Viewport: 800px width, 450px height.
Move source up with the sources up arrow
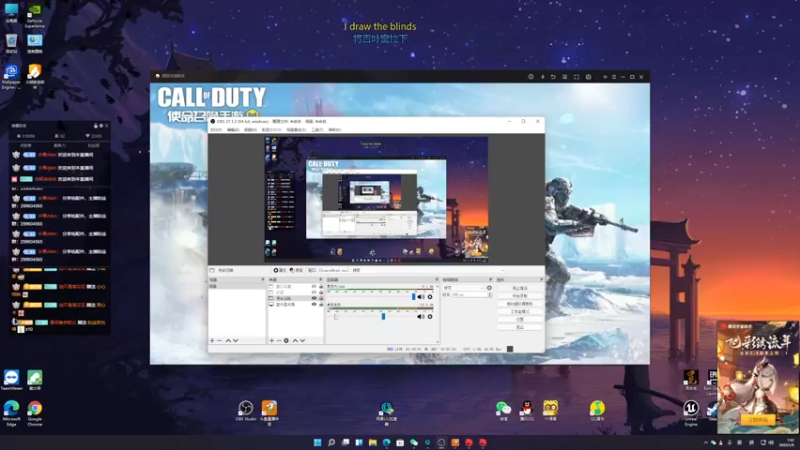pyautogui.click(x=295, y=340)
